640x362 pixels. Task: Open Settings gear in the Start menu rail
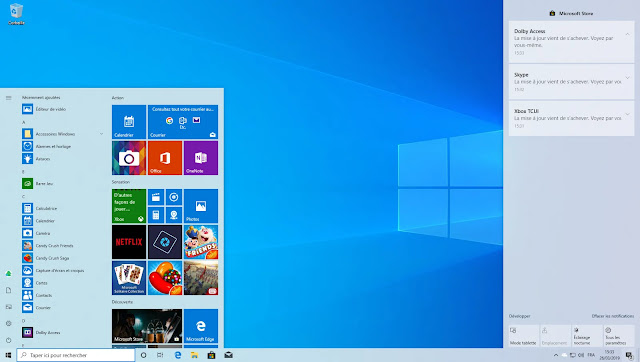coord(9,323)
